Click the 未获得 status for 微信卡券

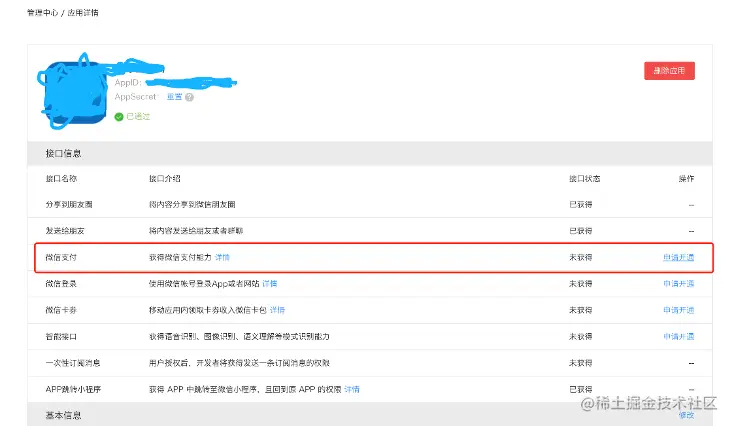point(581,310)
